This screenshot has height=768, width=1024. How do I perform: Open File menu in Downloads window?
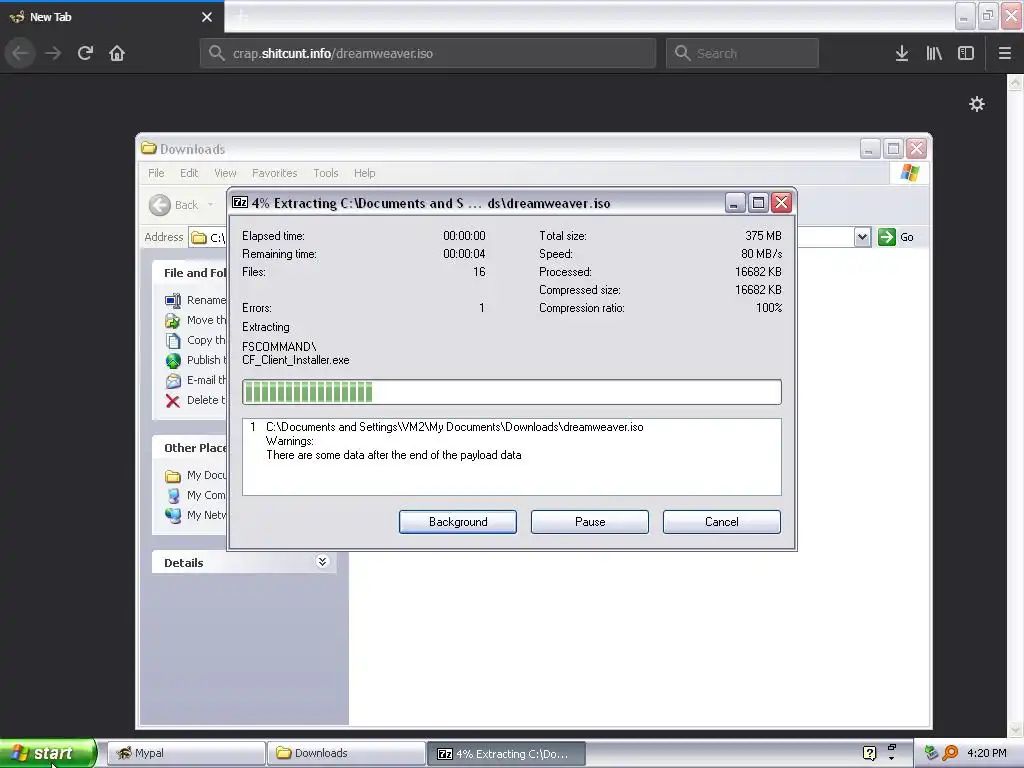156,173
